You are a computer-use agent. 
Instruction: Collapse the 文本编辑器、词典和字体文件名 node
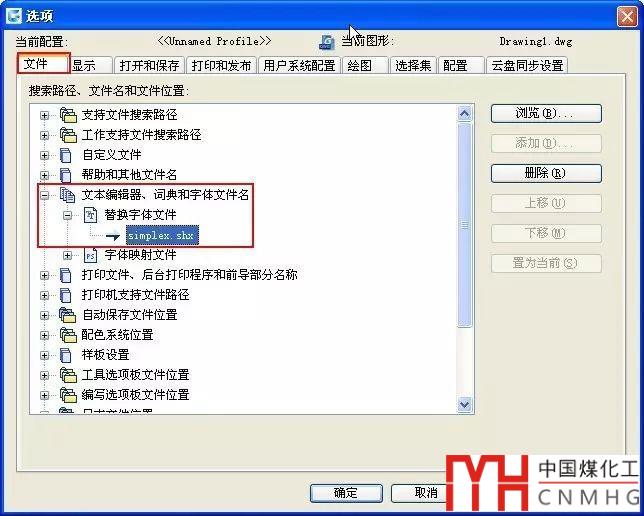pos(44,195)
